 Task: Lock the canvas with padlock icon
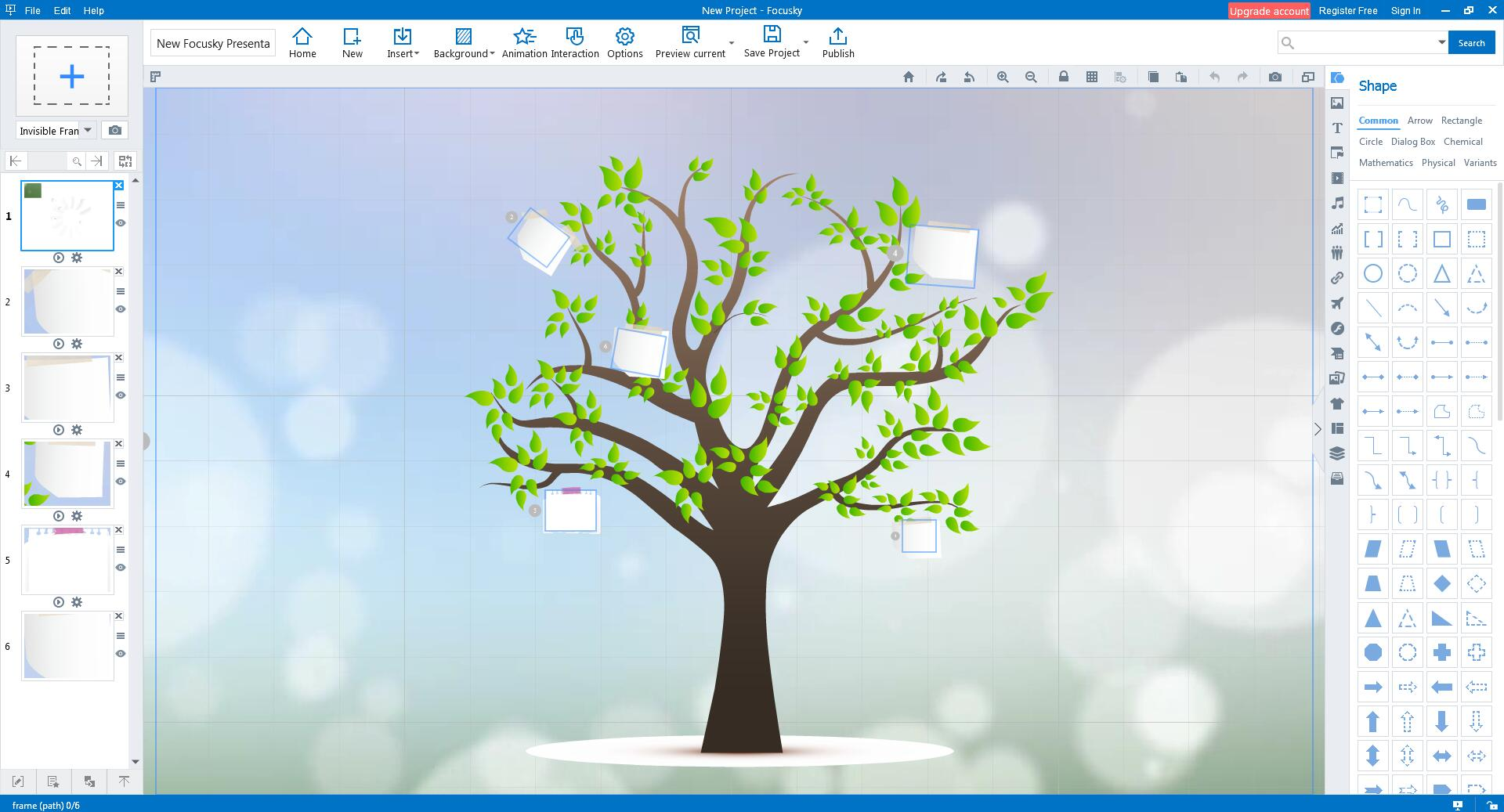pyautogui.click(x=1064, y=77)
